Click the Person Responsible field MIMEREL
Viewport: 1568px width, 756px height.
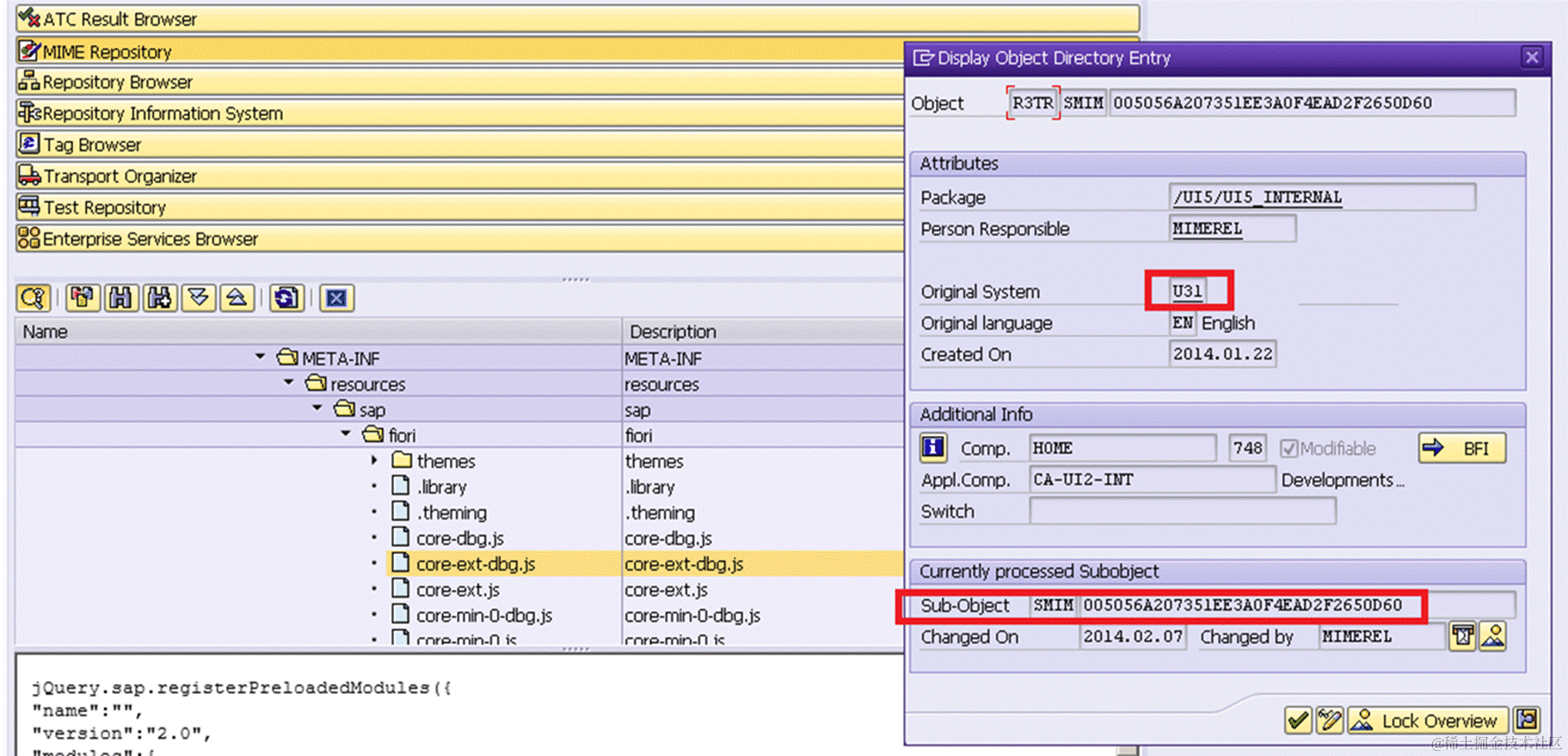(1232, 229)
